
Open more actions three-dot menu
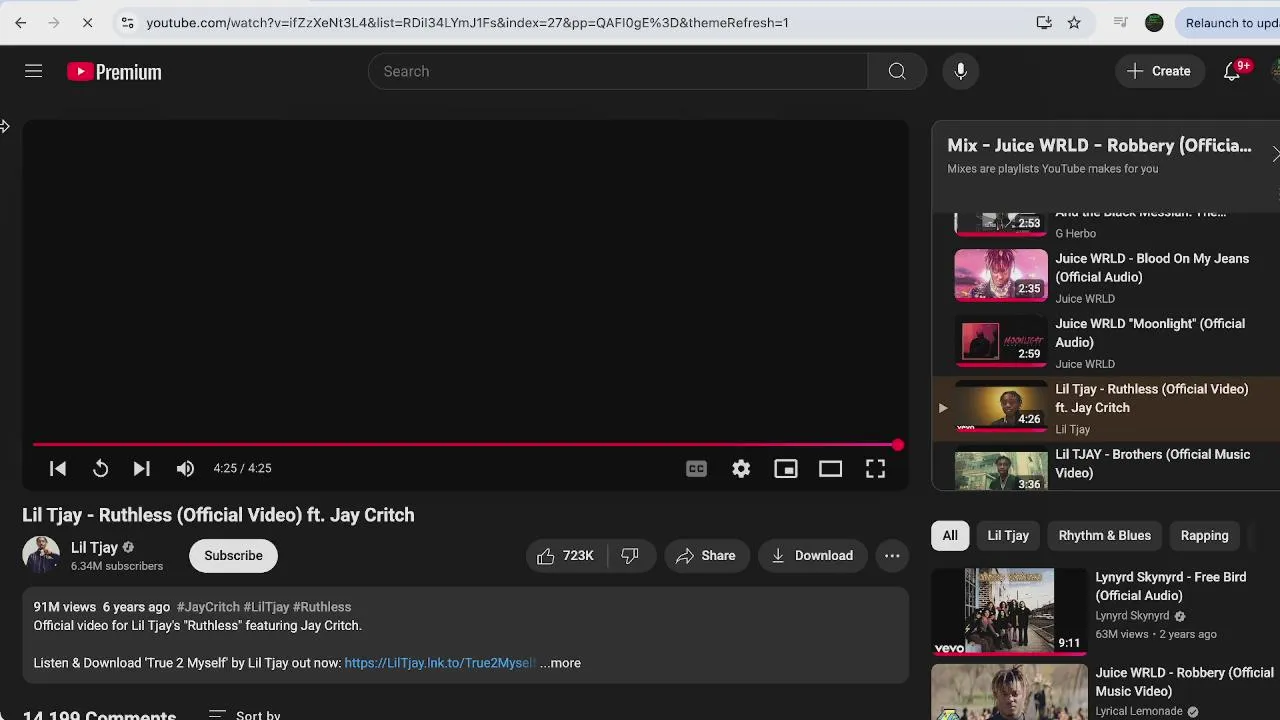(892, 555)
